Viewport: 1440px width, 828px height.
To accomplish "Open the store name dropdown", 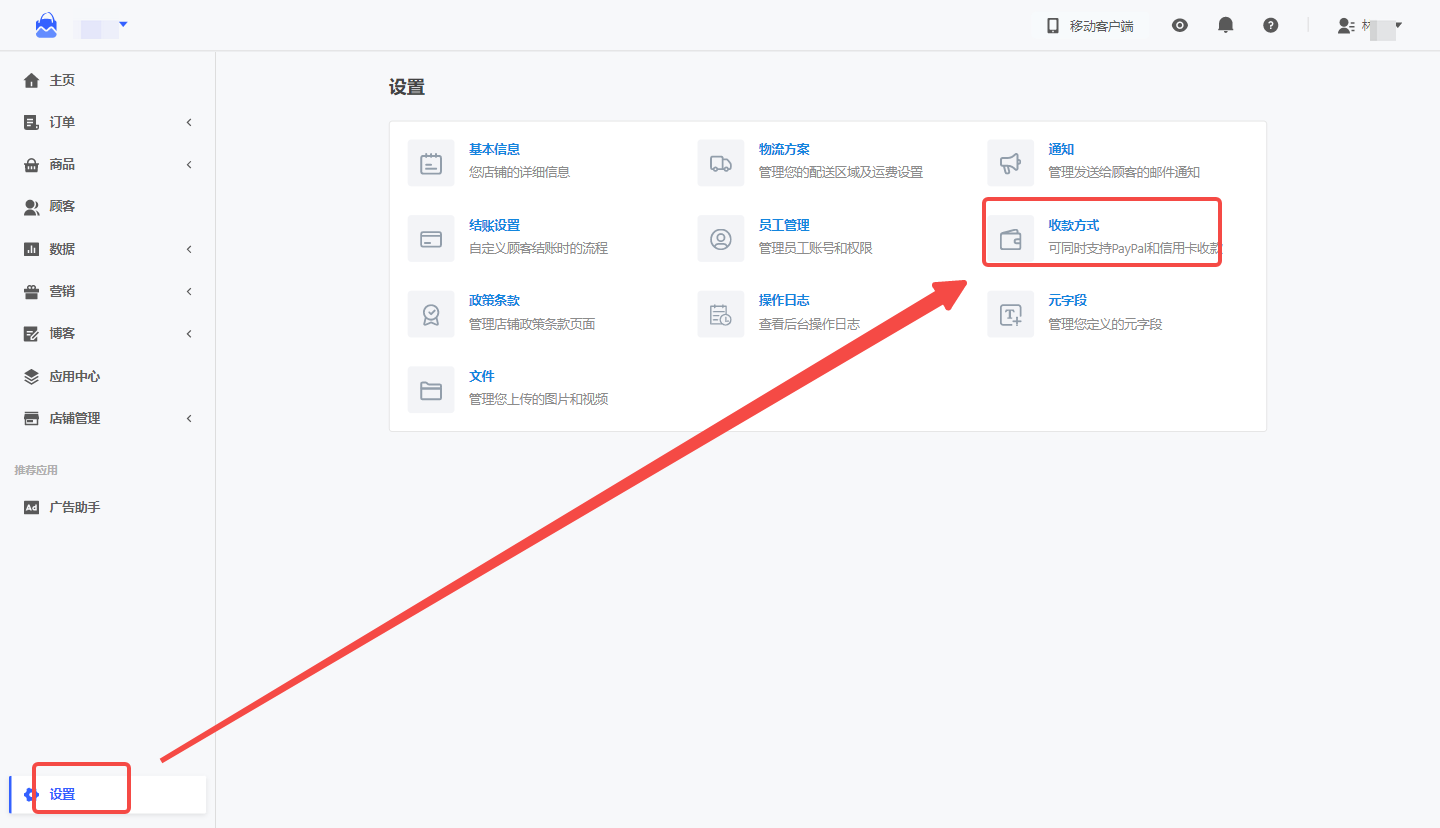I will (x=104, y=25).
